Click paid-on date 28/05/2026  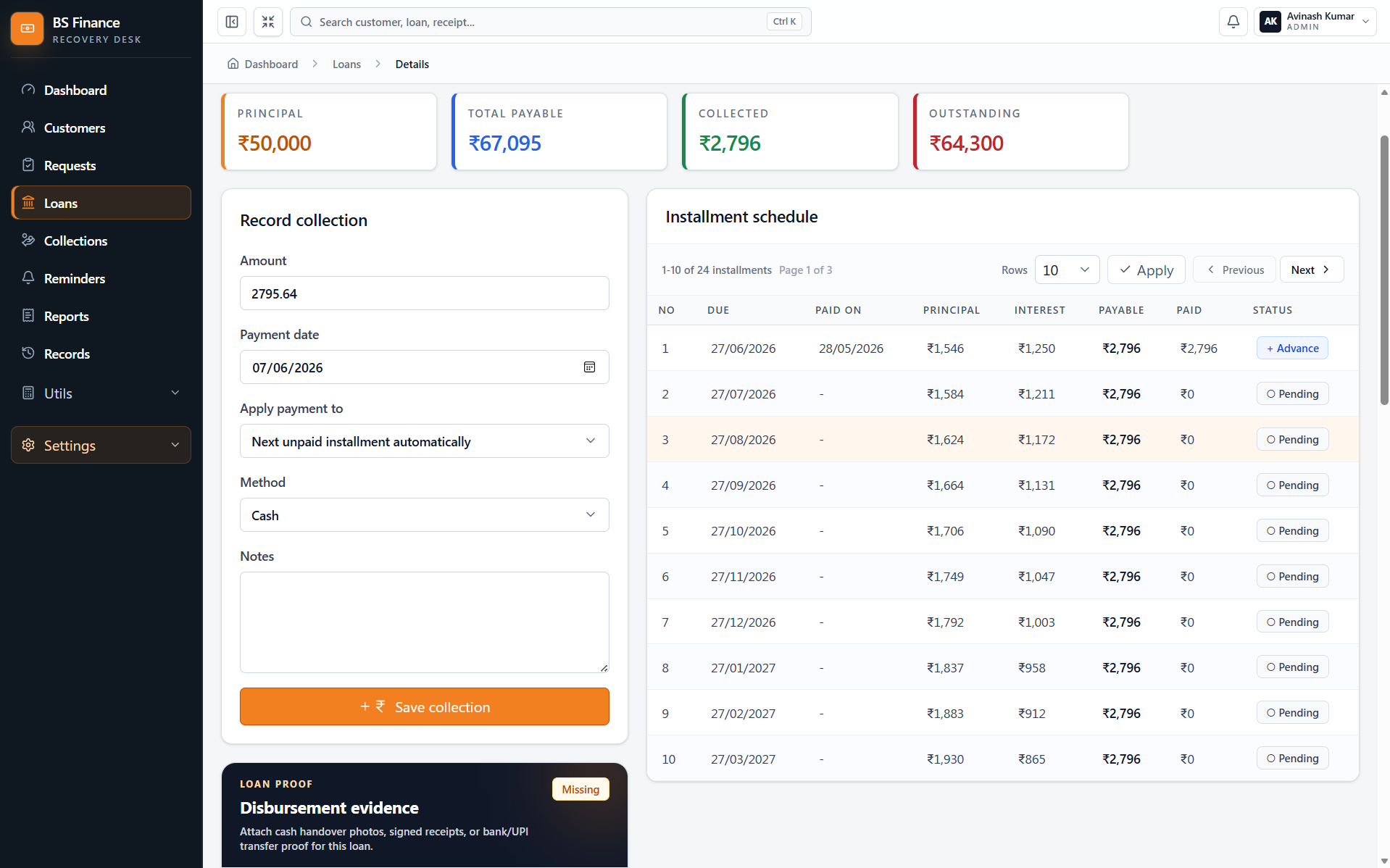pos(851,349)
